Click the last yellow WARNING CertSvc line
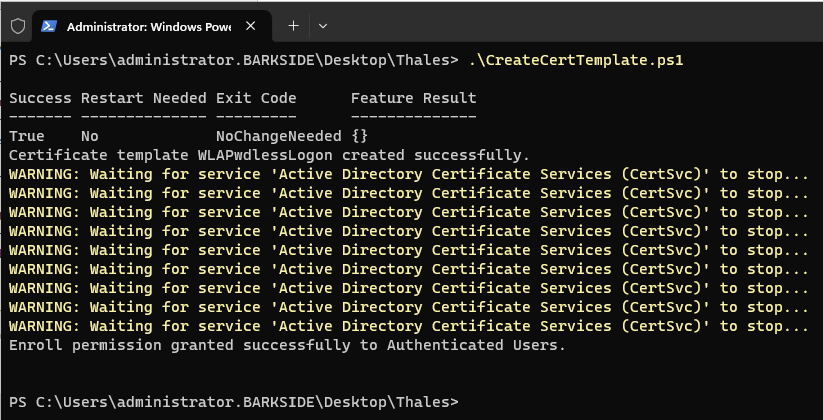The width and height of the screenshot is (823, 420). (408, 326)
